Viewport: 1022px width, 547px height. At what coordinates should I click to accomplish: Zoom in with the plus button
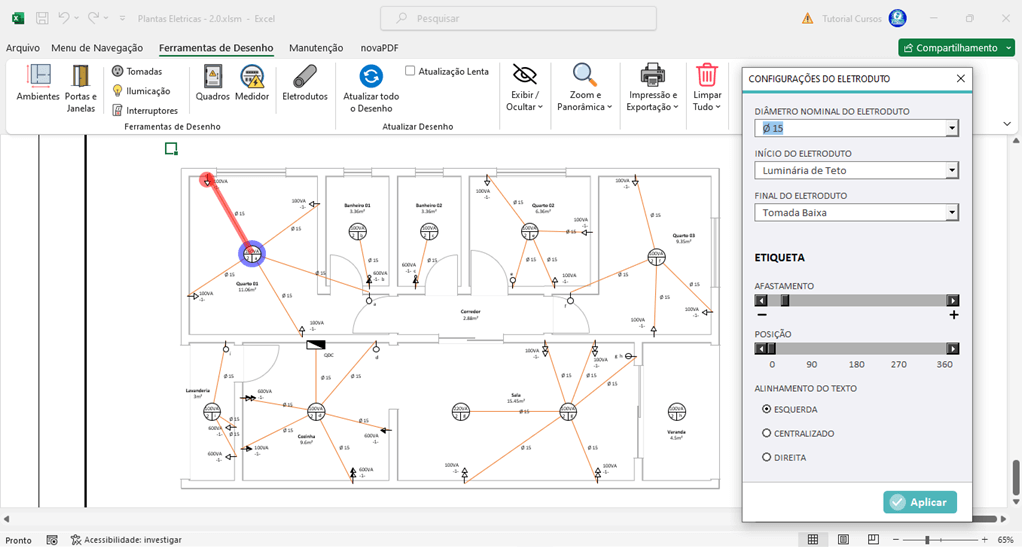[x=984, y=540]
